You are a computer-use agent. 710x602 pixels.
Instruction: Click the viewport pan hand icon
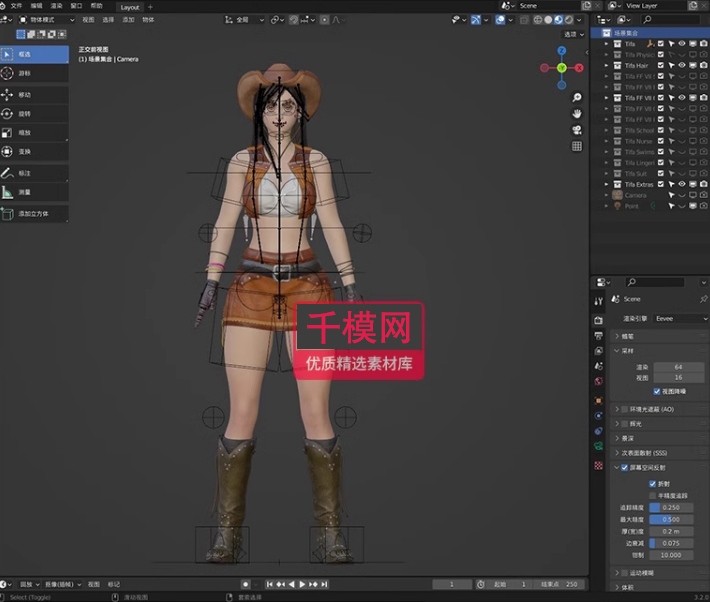(x=576, y=114)
